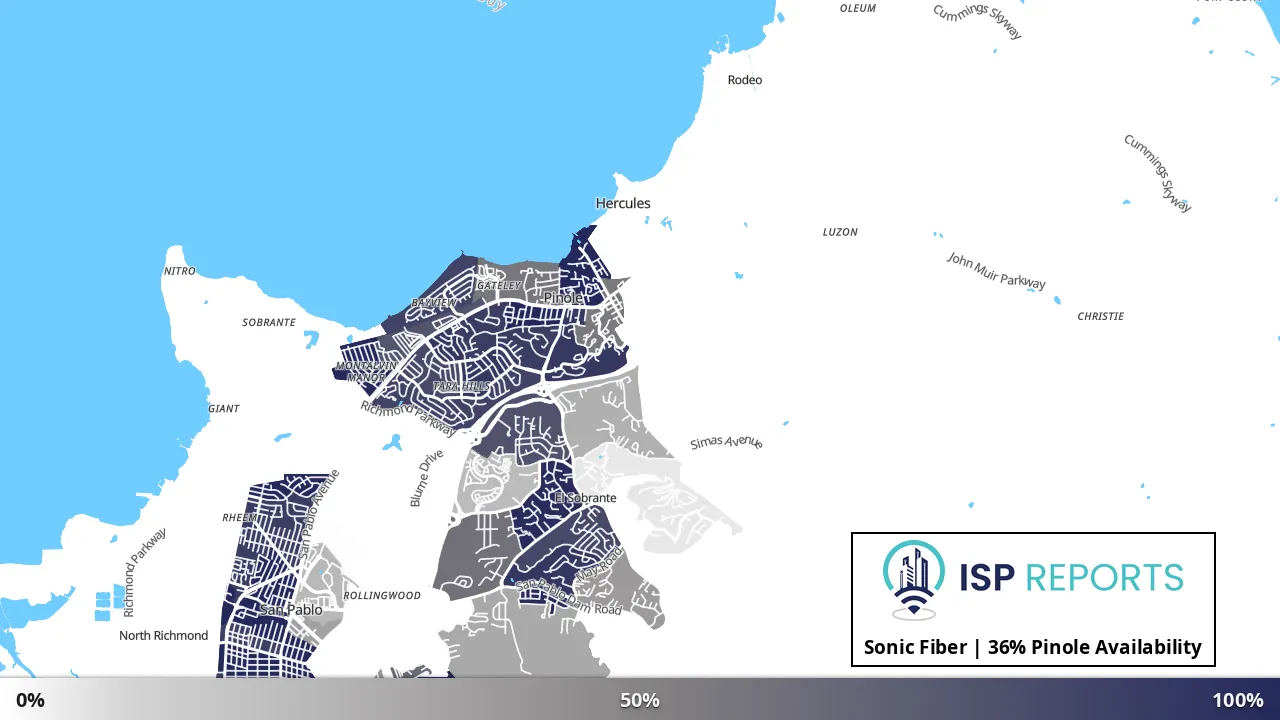Click the ISP REPORTS brand wordmark
1280x720 pixels.
pyautogui.click(x=1071, y=577)
